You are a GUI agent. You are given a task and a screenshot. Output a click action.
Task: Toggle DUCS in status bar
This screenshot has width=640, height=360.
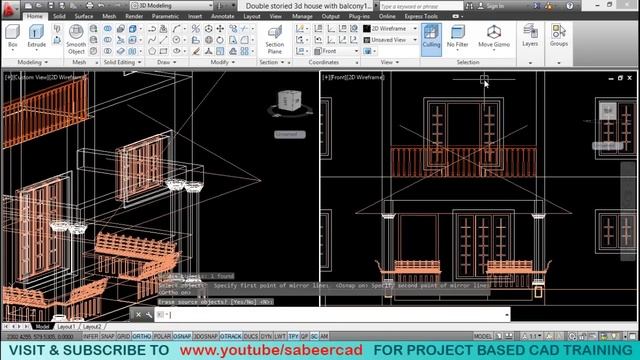[x=251, y=336]
